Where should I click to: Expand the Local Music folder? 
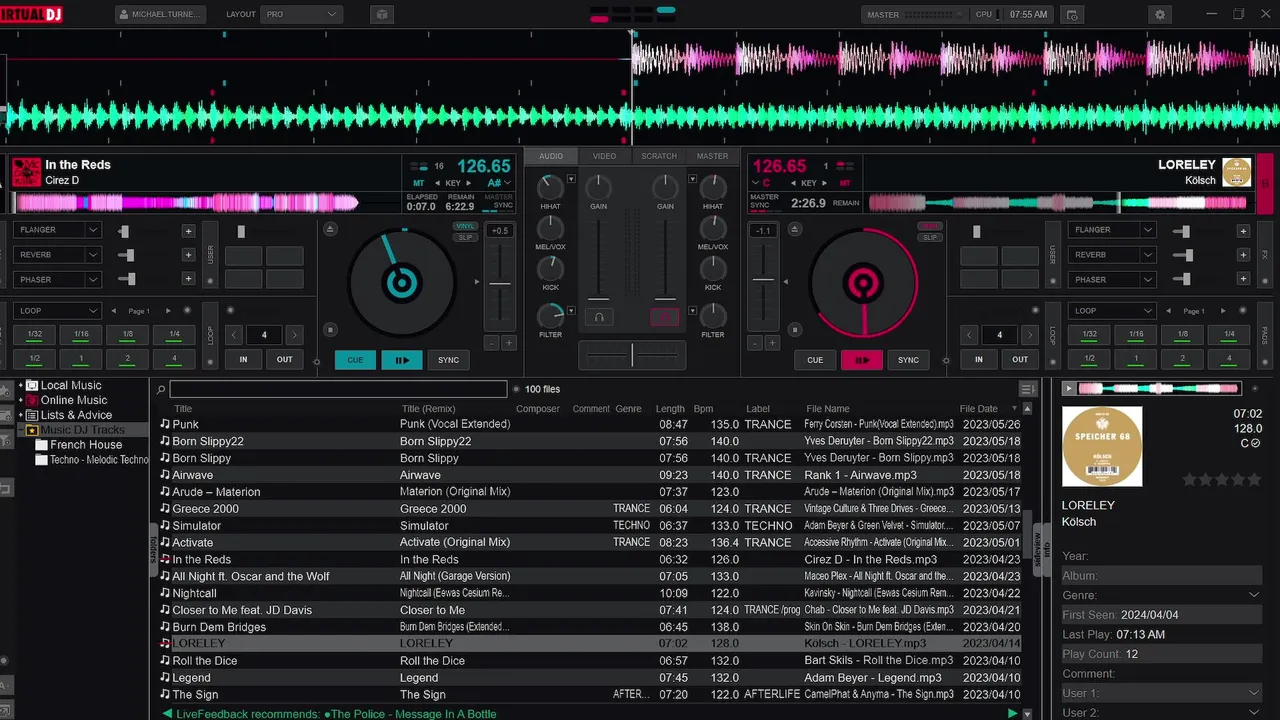(21, 385)
